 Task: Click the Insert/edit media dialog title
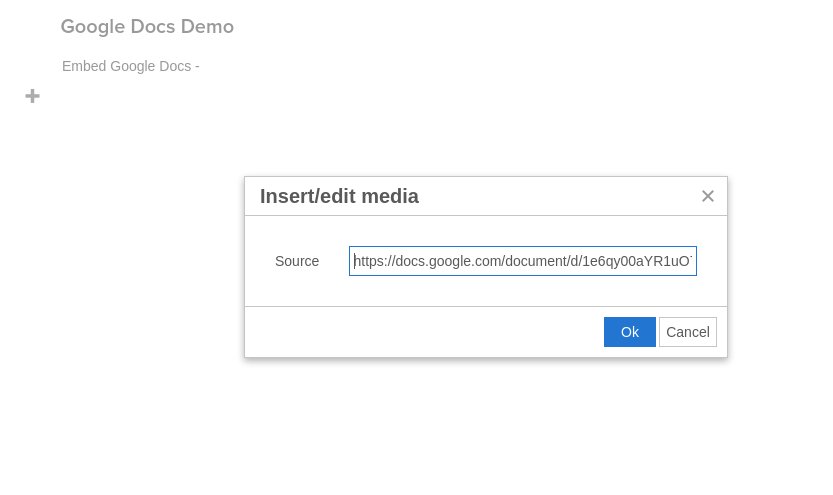coord(339,196)
